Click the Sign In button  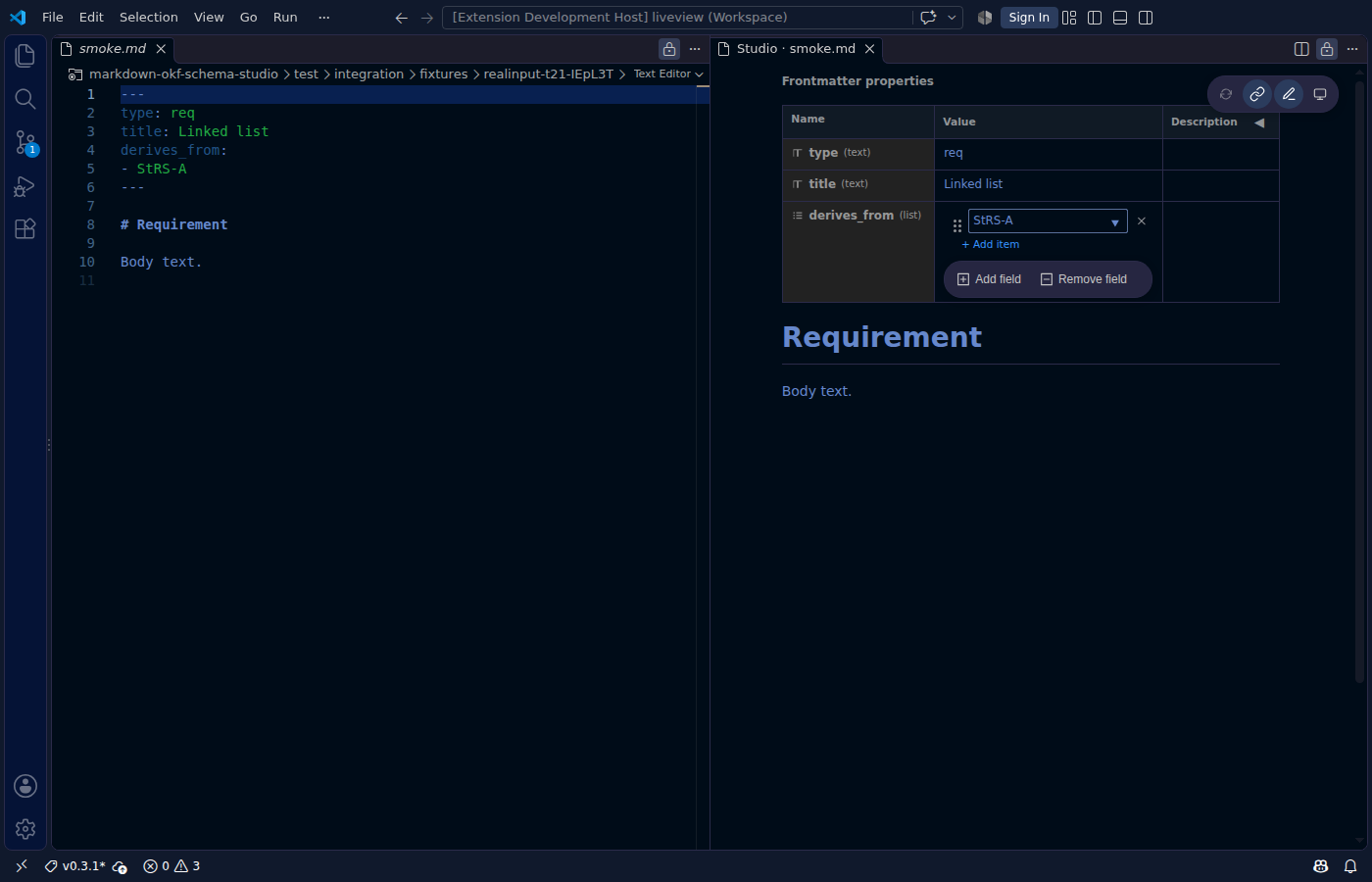1029,18
